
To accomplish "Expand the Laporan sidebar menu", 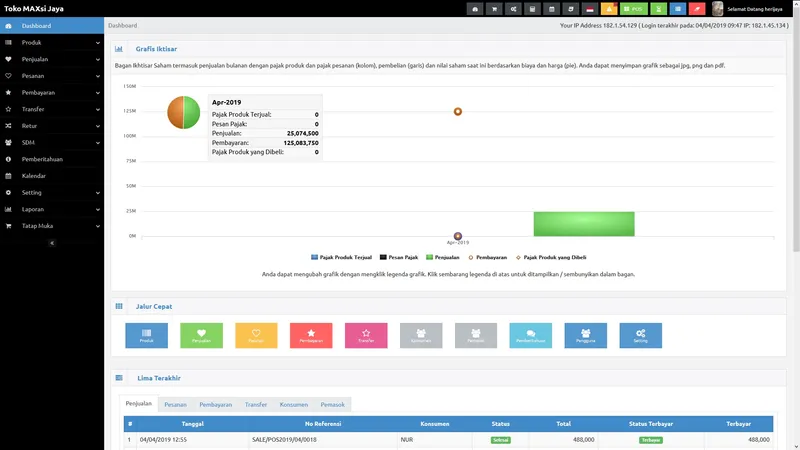I will (50, 209).
